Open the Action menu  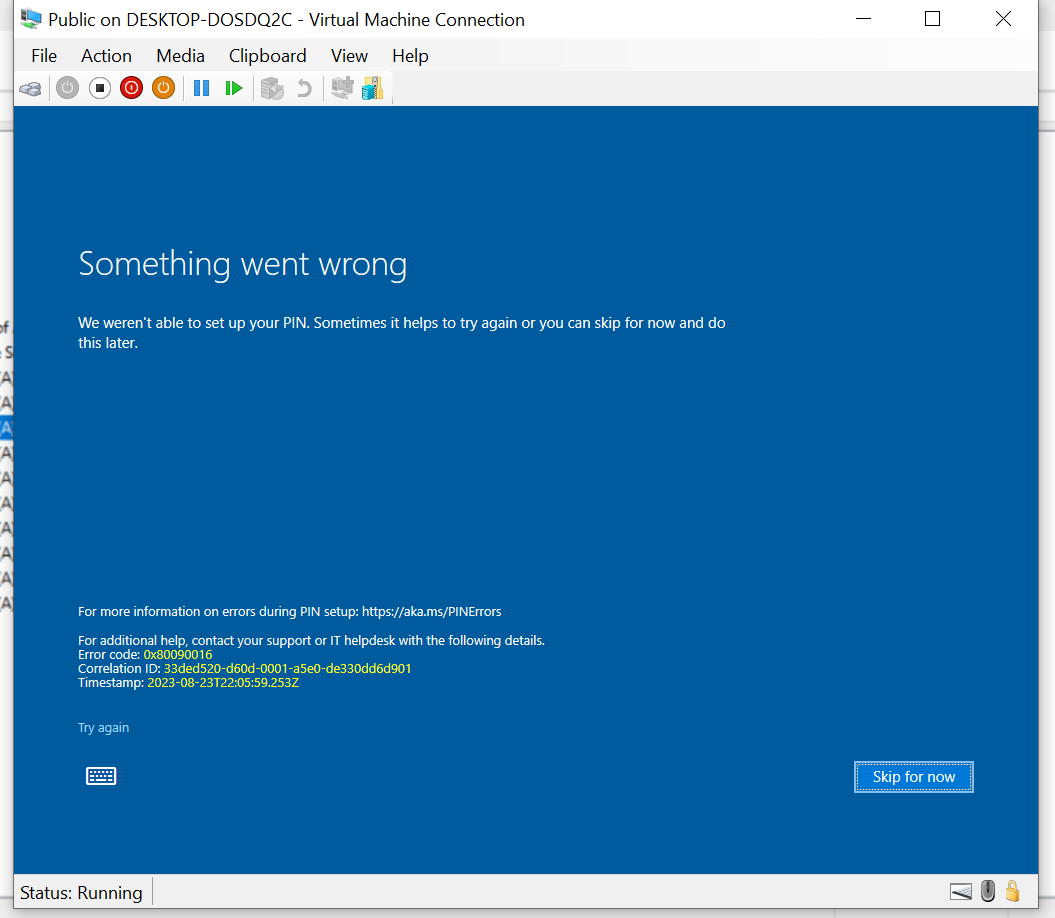tap(106, 56)
